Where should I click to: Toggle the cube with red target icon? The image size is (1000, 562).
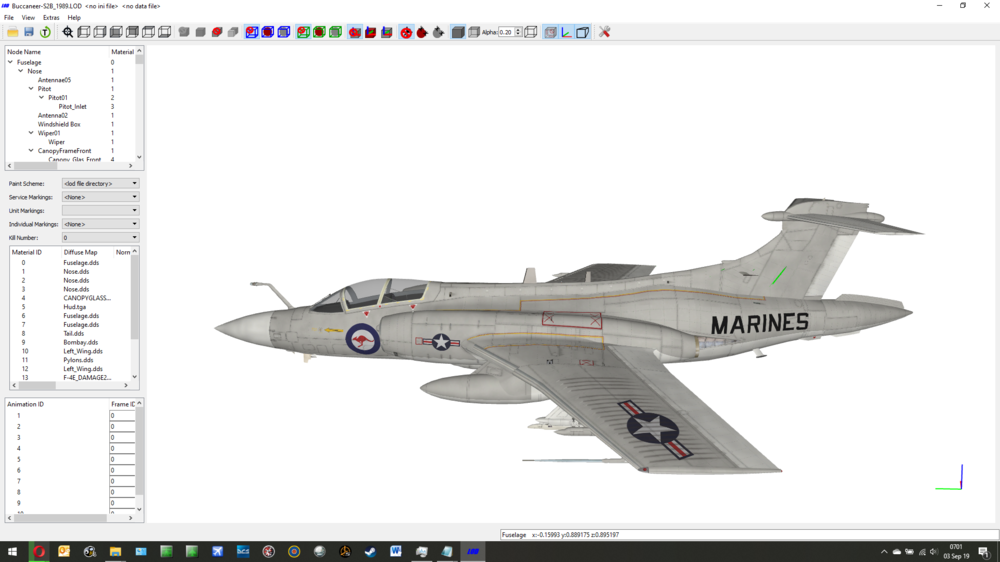[x=550, y=32]
